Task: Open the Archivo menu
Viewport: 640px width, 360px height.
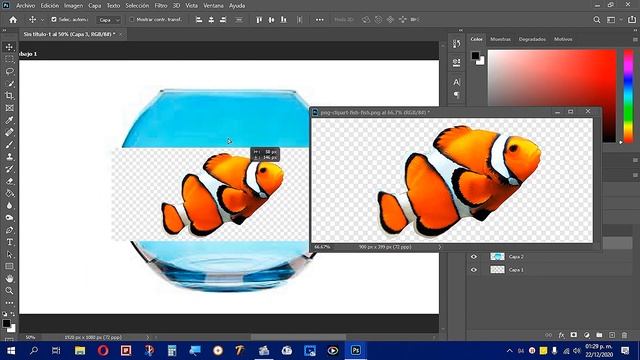Action: point(25,6)
